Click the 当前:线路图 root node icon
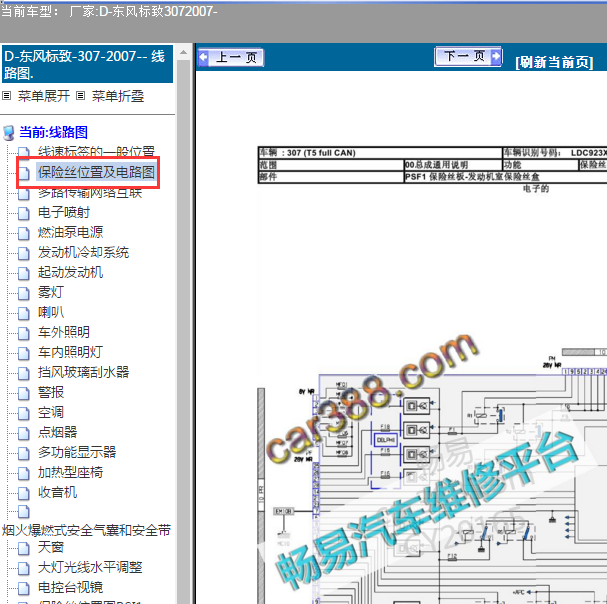 pos(9,132)
